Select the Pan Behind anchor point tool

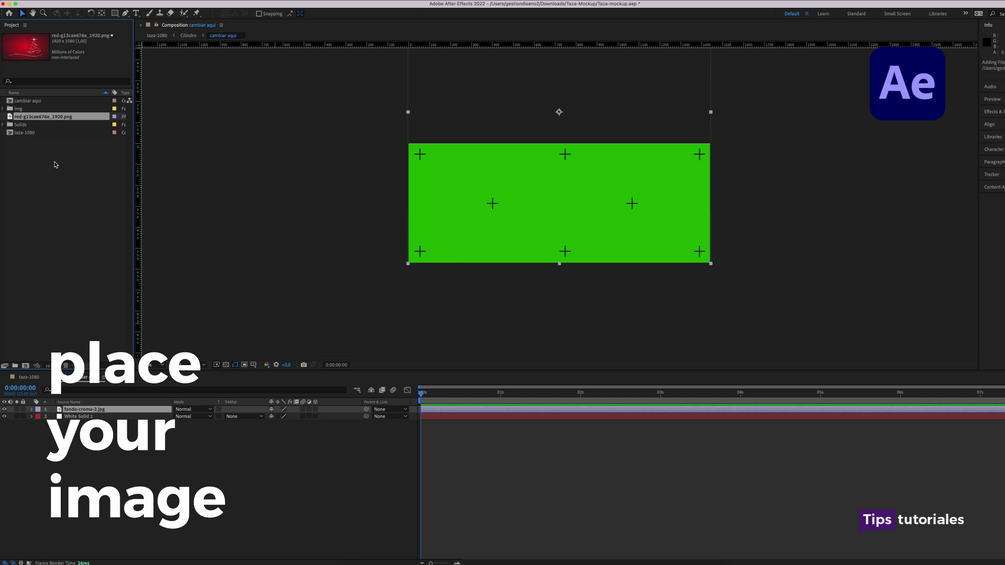[x=102, y=13]
